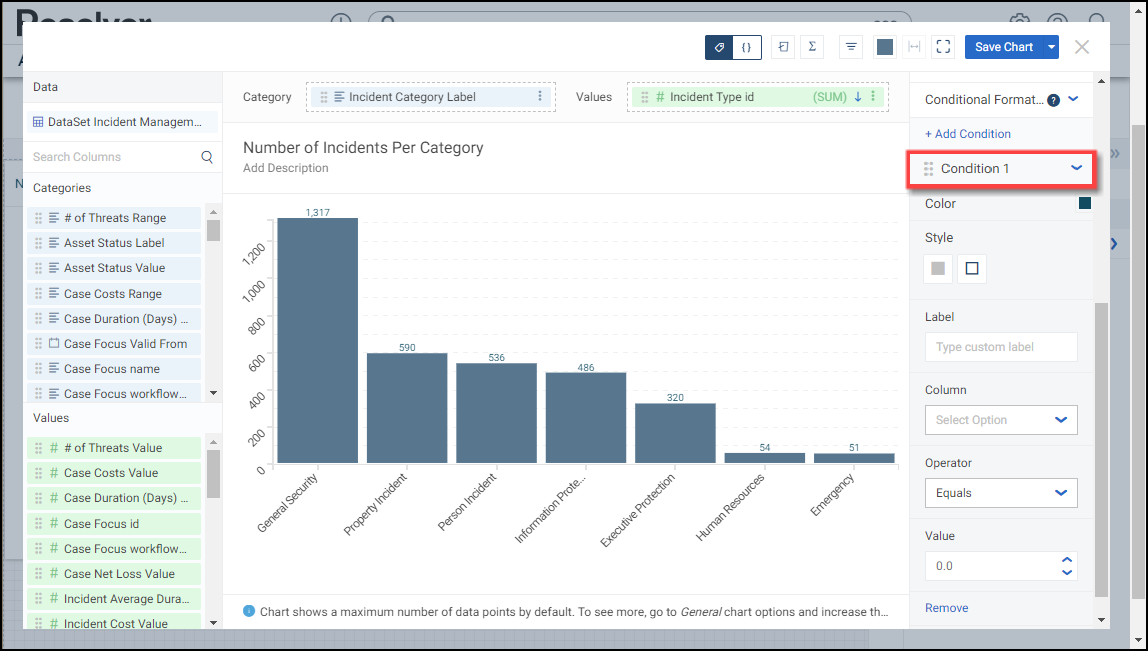Viewport: 1148px width, 651px height.
Task: Open the Condition 1 color swatch
Action: pyautogui.click(x=1085, y=204)
